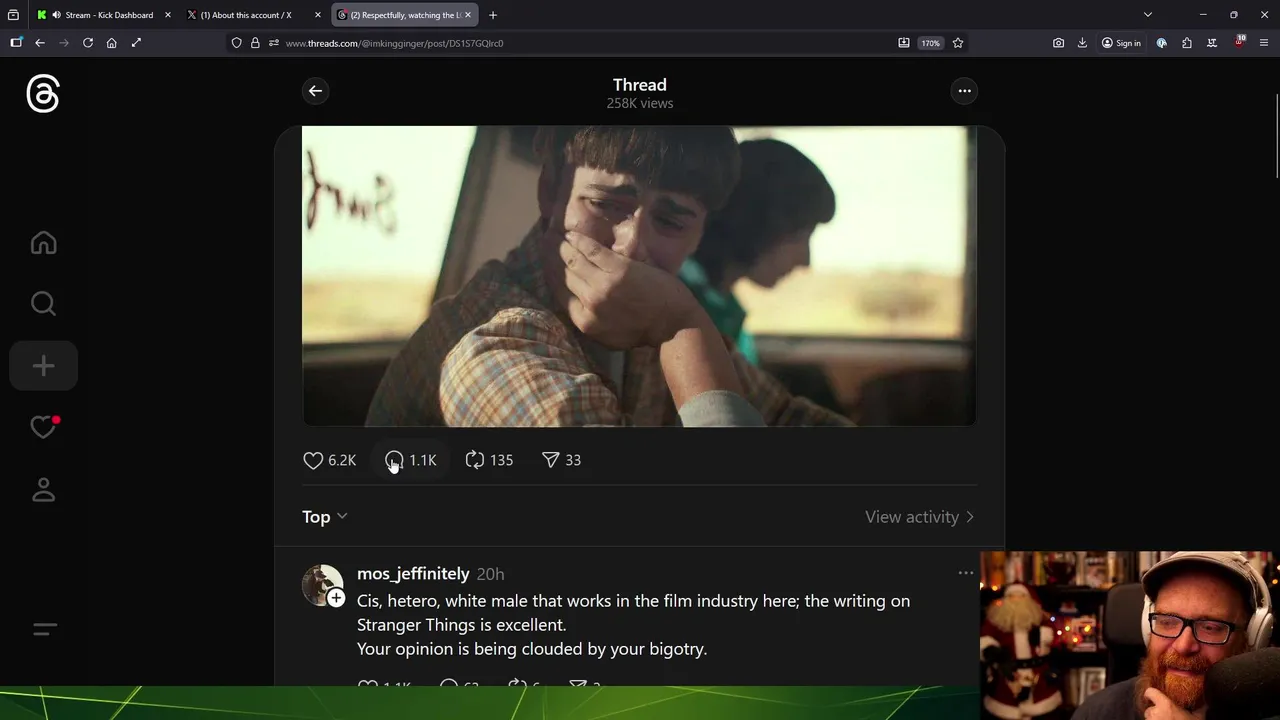Create a new thread with plus button
Screen dimensions: 1280x720
pos(43,366)
